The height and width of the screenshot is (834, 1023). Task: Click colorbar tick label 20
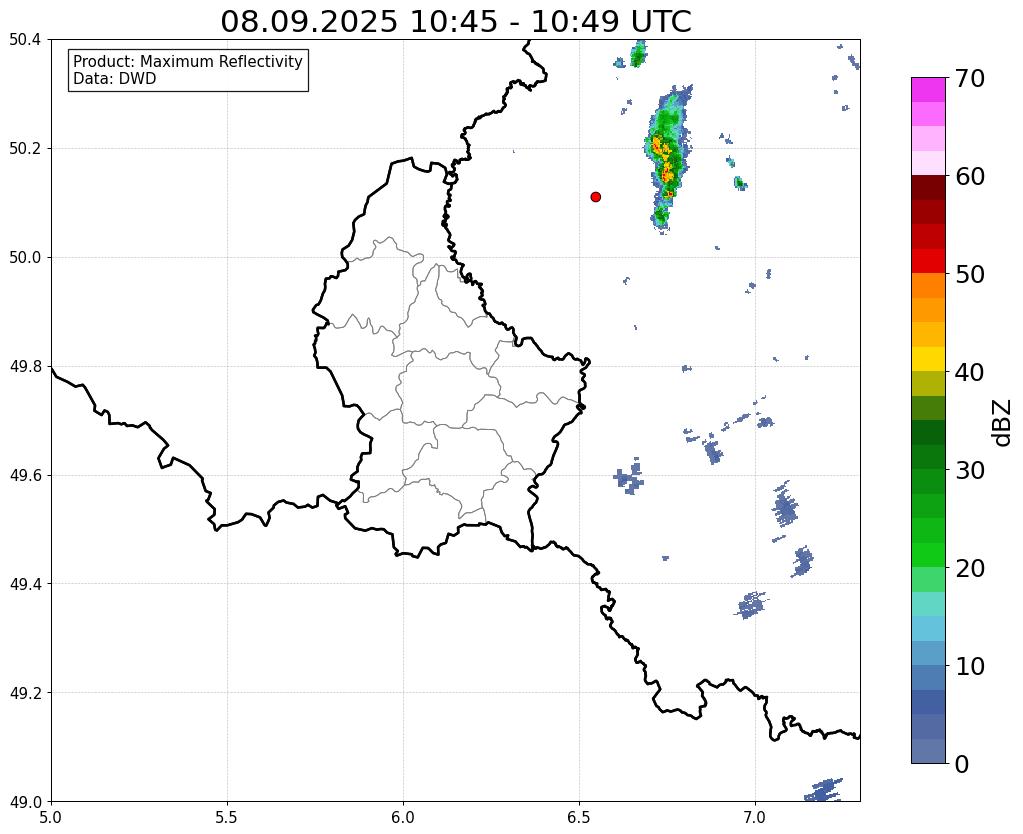pos(970,568)
